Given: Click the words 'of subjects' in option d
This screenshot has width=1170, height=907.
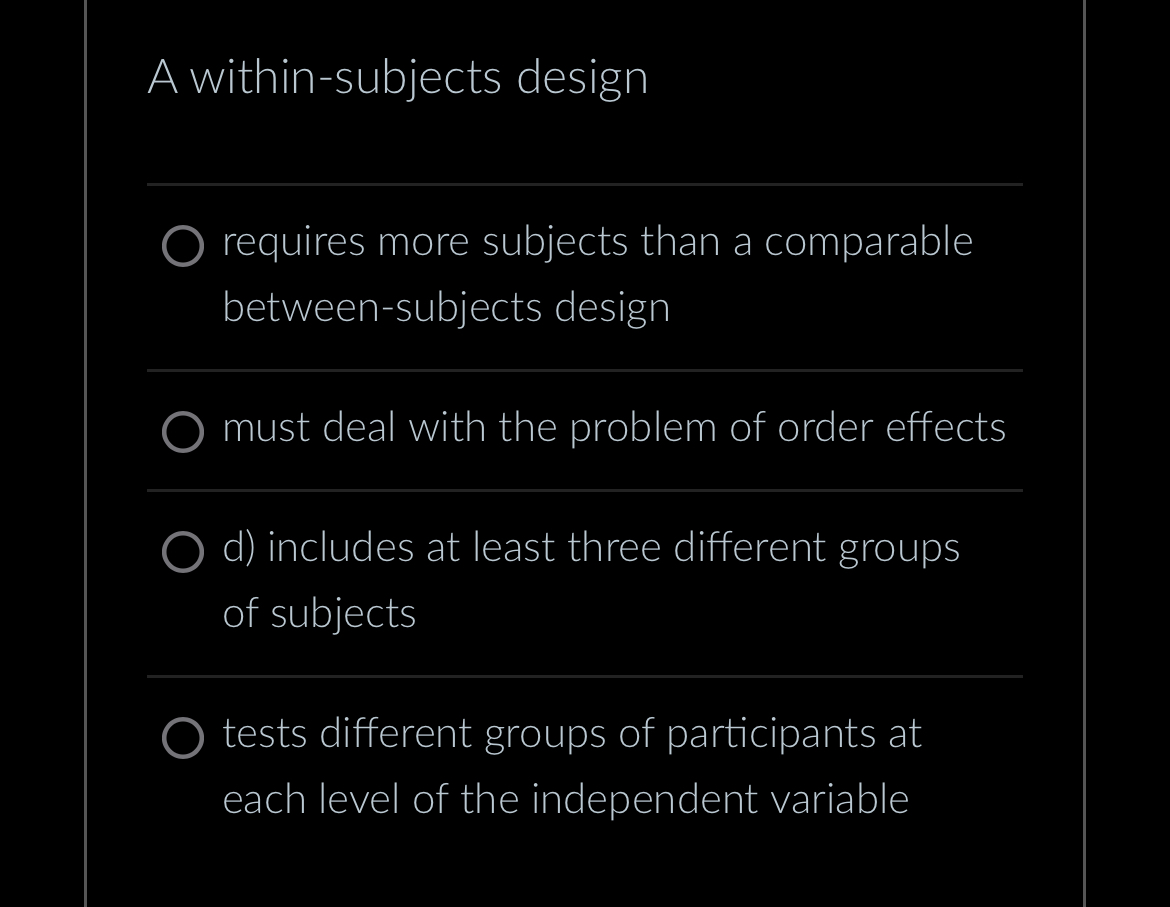Looking at the screenshot, I should (318, 613).
